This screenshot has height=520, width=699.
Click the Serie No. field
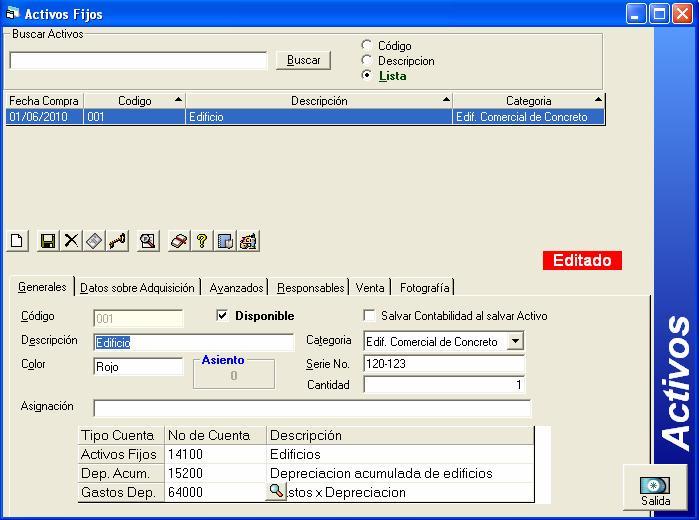coord(444,364)
